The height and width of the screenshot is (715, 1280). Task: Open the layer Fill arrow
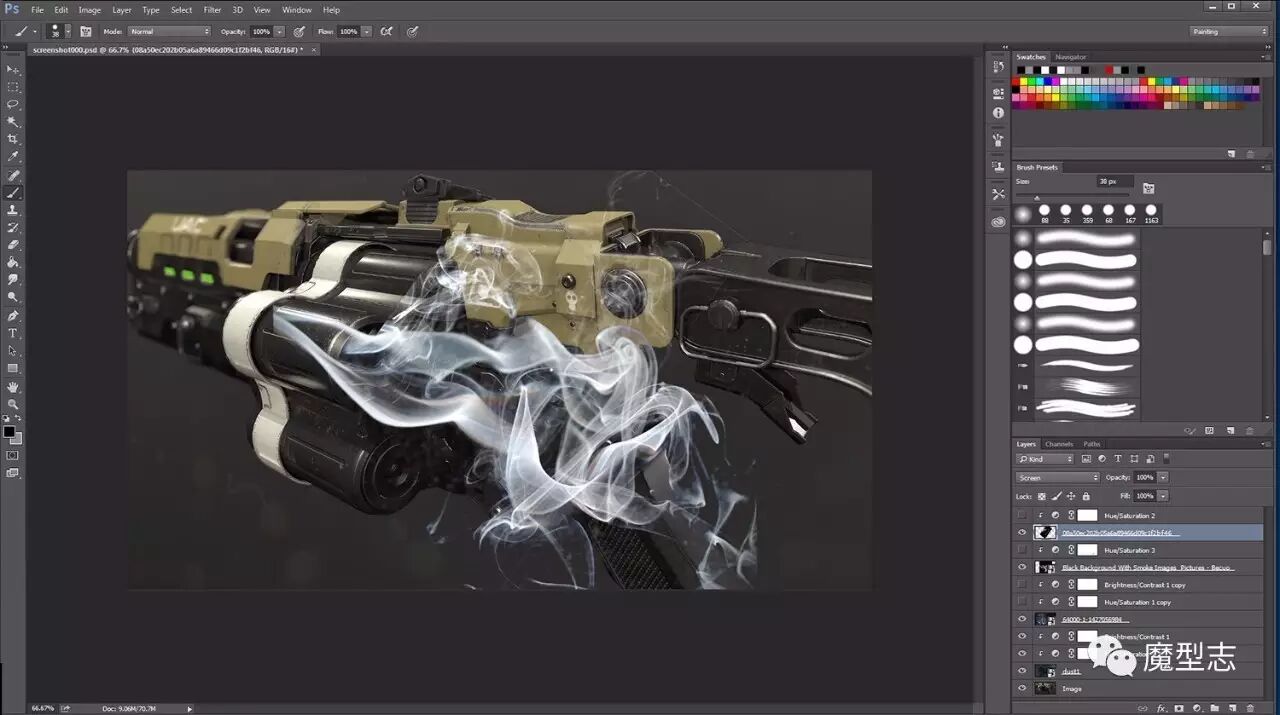click(x=1163, y=496)
